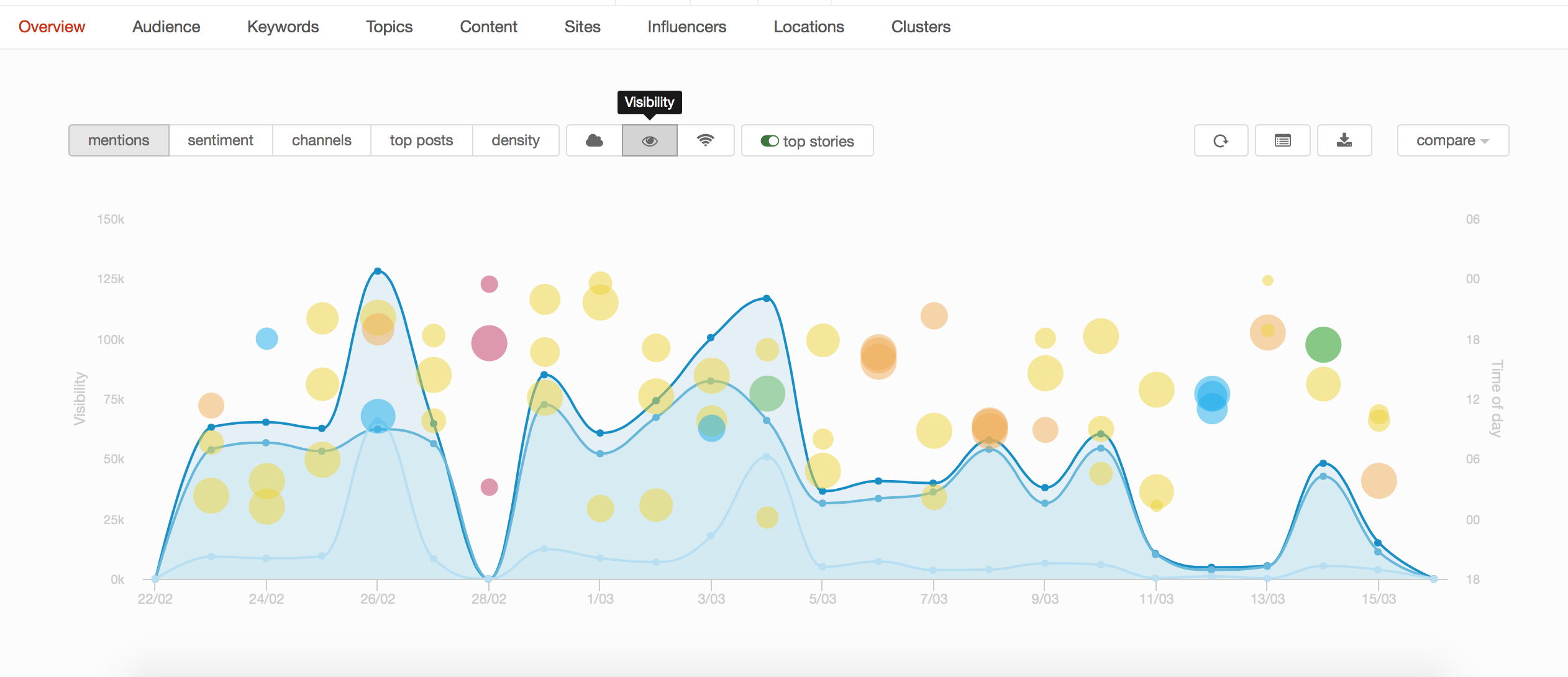1568x677 pixels.
Task: Show the top posts chart
Action: 421,140
